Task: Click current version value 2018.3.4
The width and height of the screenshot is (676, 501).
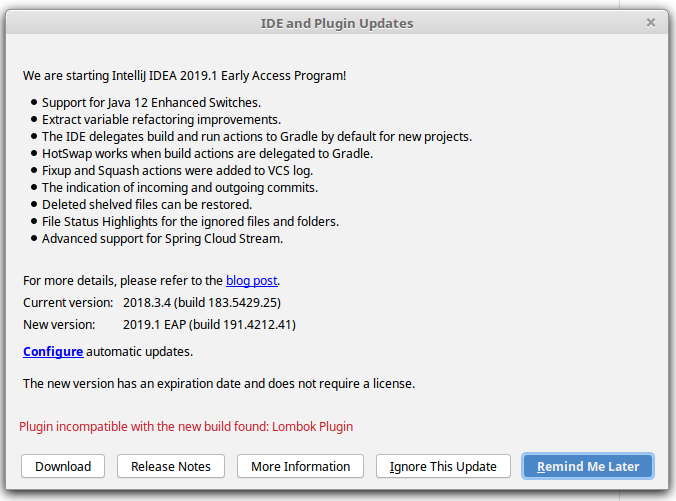Action: (202, 303)
